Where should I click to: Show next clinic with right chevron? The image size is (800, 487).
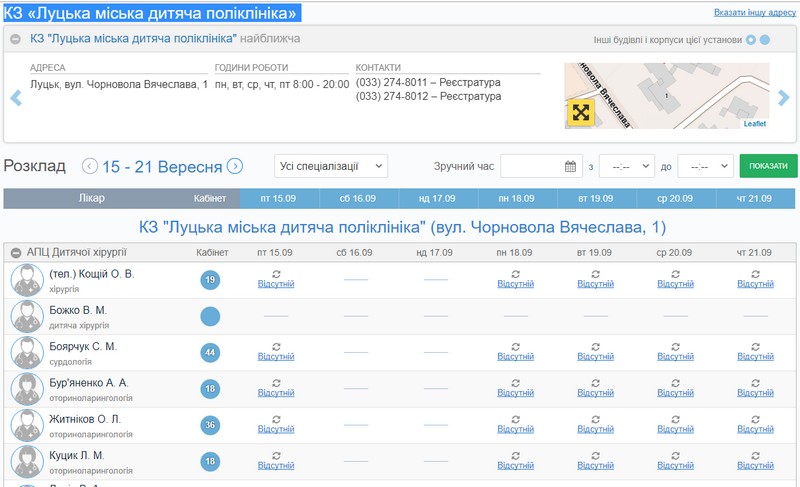click(x=784, y=97)
